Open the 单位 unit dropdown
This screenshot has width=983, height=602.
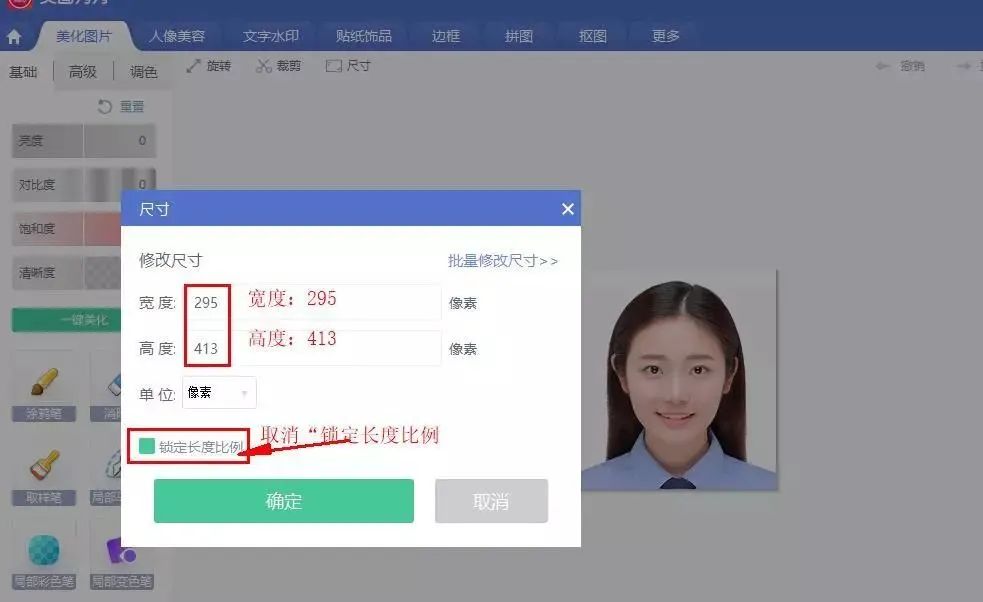(x=219, y=393)
